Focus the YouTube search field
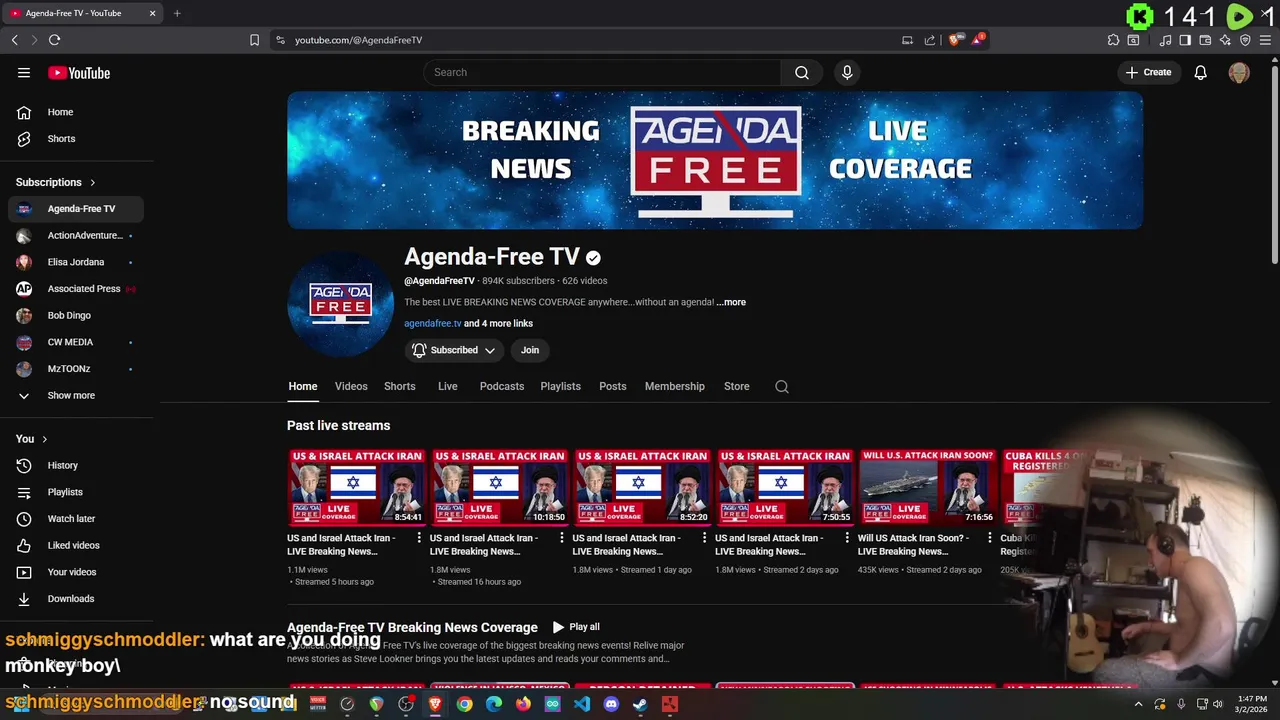Viewport: 1280px width, 720px height. coord(602,72)
